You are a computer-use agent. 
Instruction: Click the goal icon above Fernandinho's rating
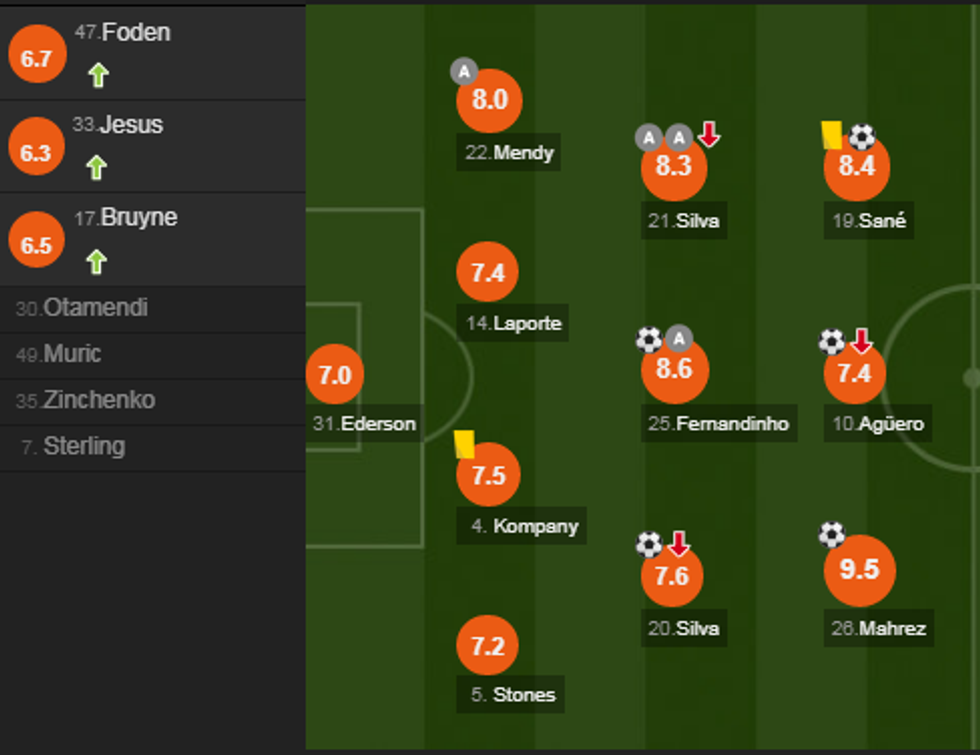[649, 340]
